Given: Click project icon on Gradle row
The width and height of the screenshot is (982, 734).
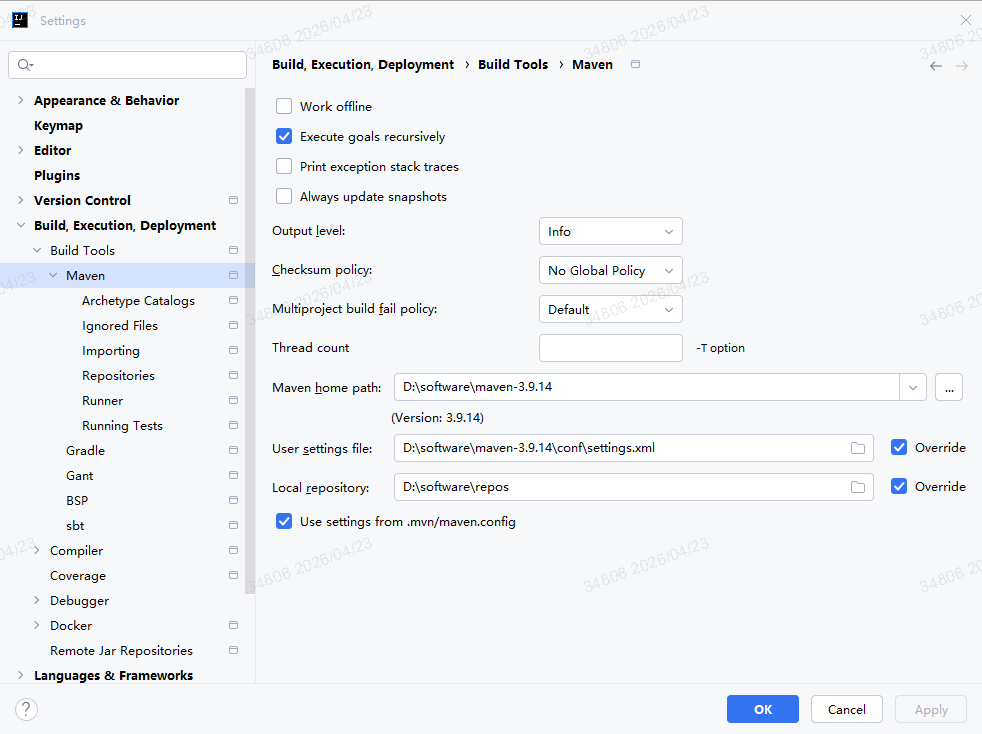Looking at the screenshot, I should click(x=234, y=451).
